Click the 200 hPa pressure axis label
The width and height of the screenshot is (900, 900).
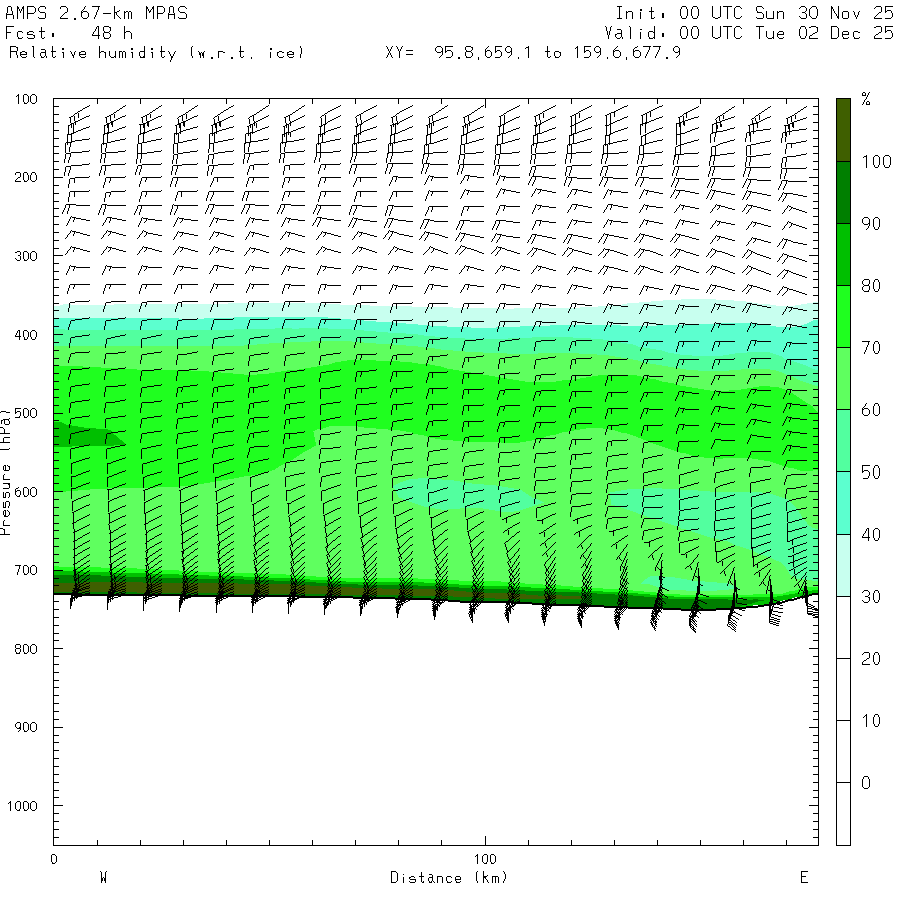click(x=26, y=177)
